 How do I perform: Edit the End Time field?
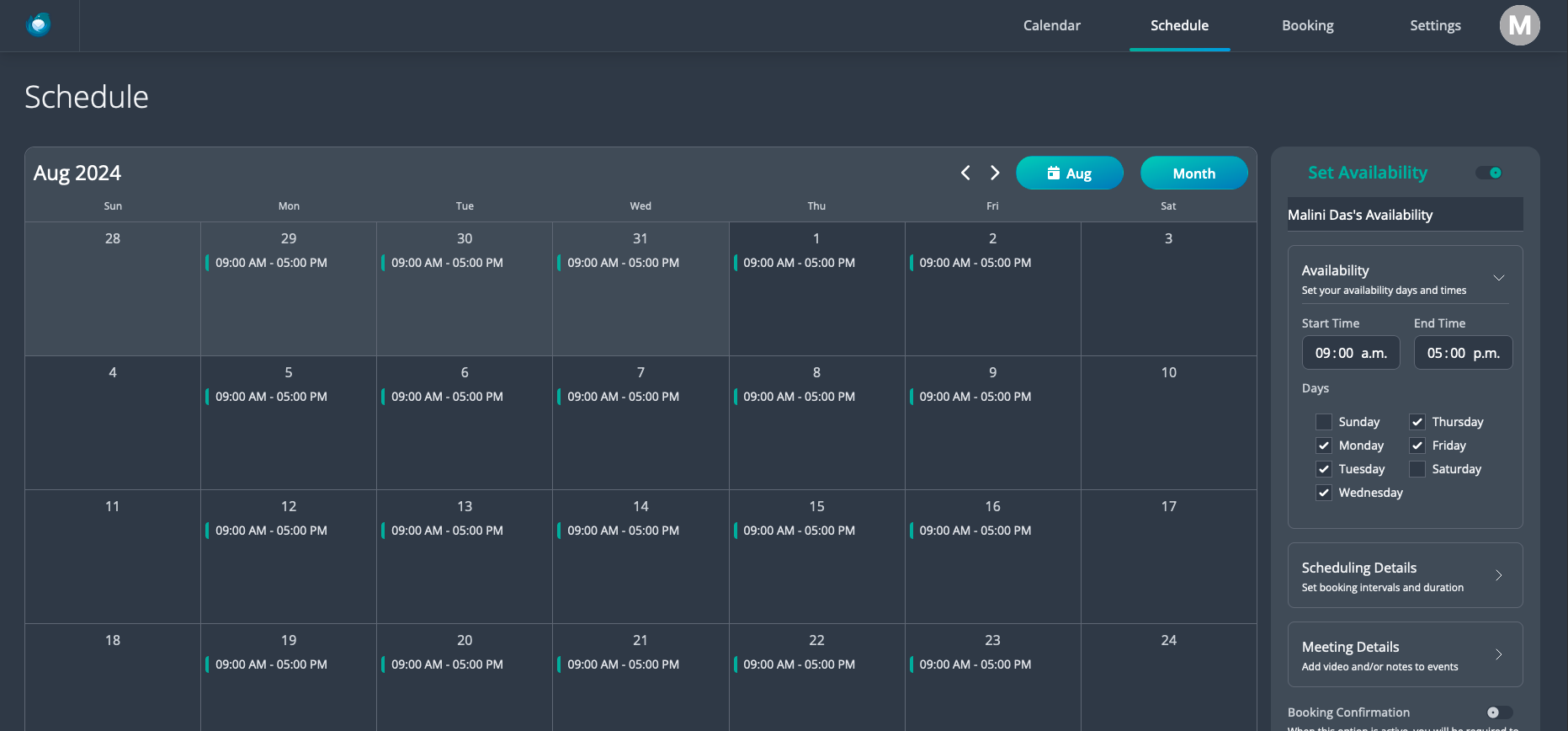[1463, 353]
